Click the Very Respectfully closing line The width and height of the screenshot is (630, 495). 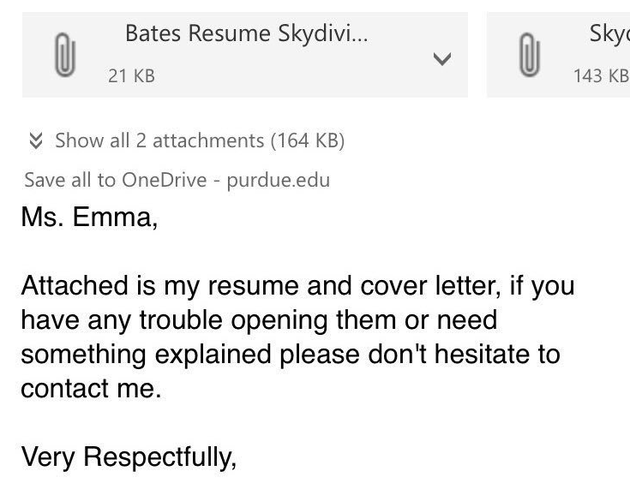[129, 457]
